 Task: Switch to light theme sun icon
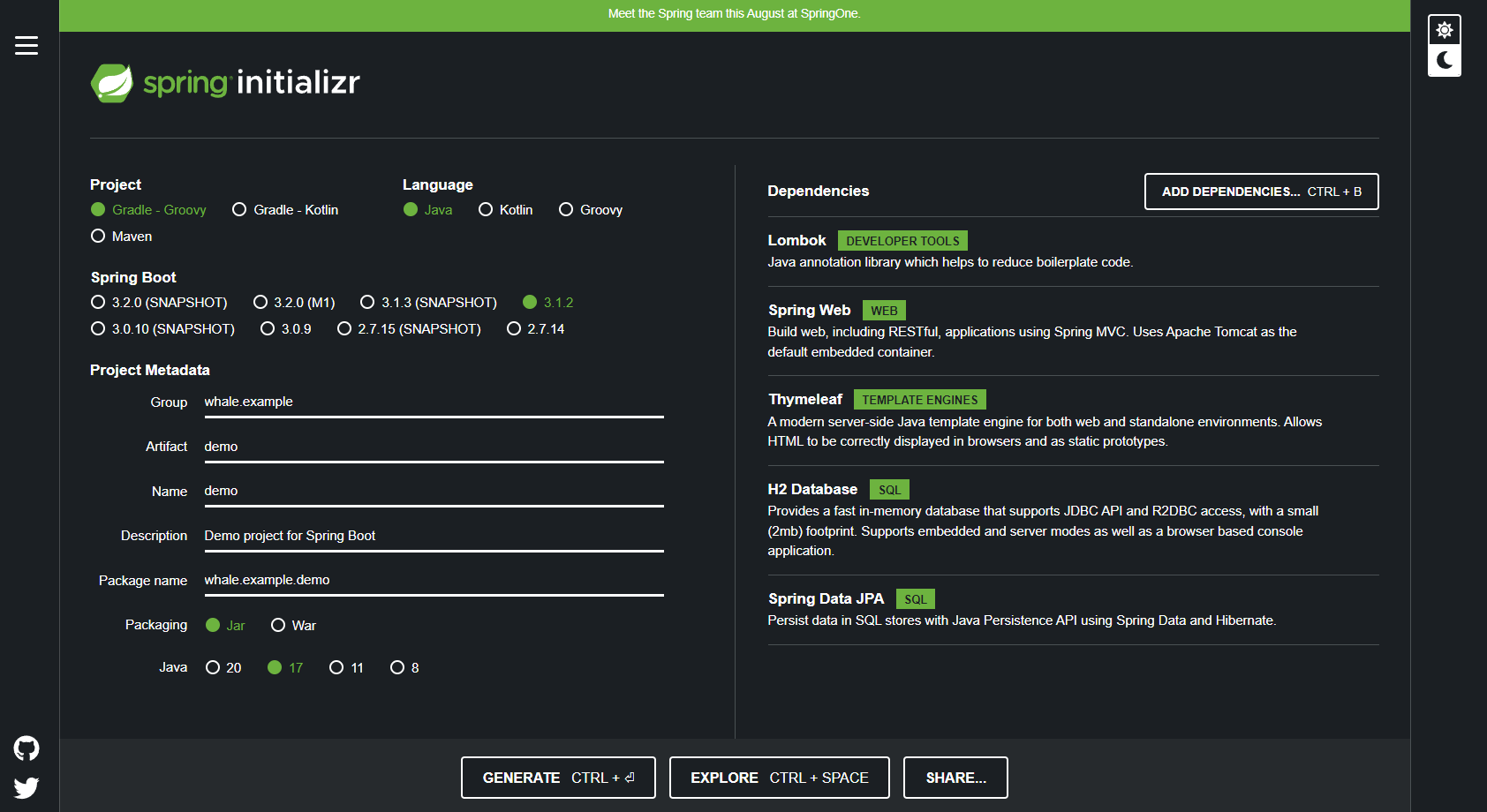1445,30
